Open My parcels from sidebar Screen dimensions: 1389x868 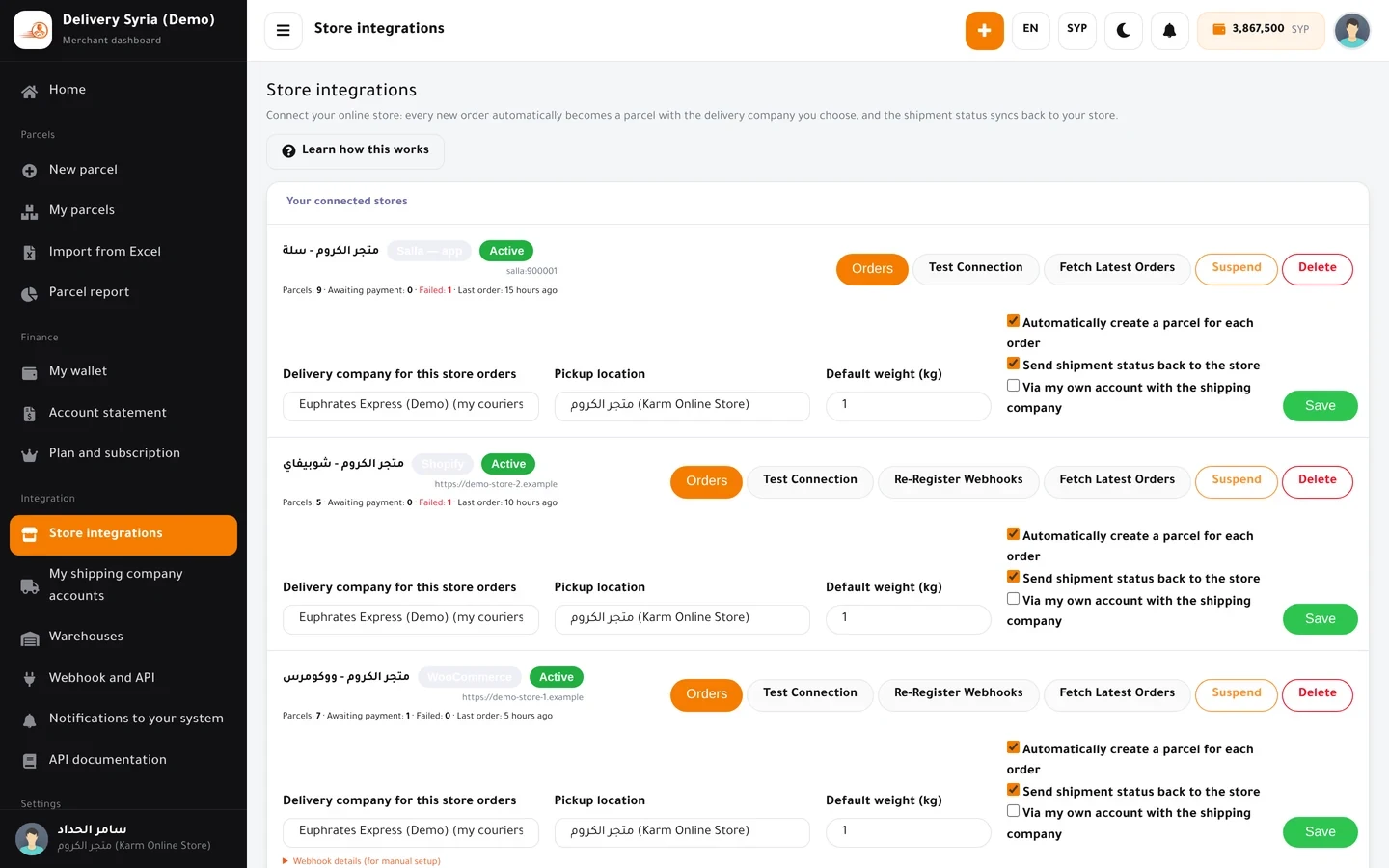(123, 210)
